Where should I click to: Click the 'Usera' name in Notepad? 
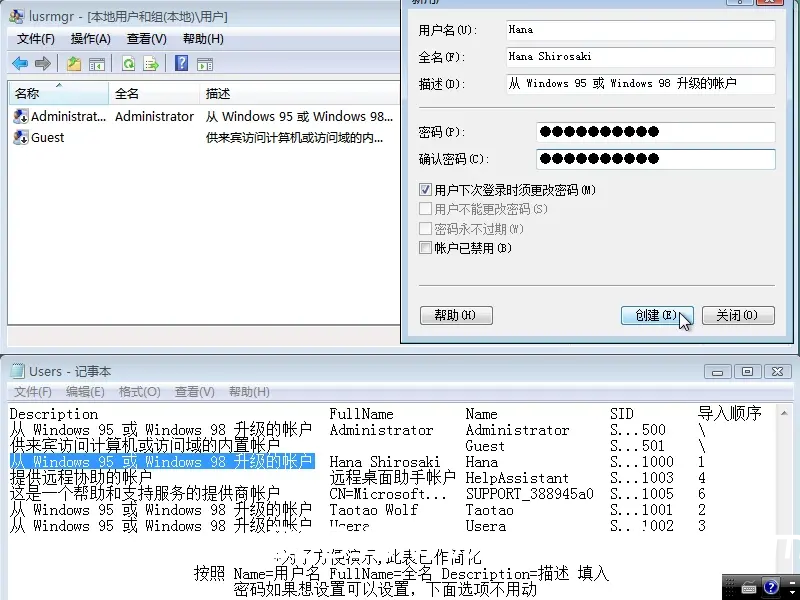486,526
